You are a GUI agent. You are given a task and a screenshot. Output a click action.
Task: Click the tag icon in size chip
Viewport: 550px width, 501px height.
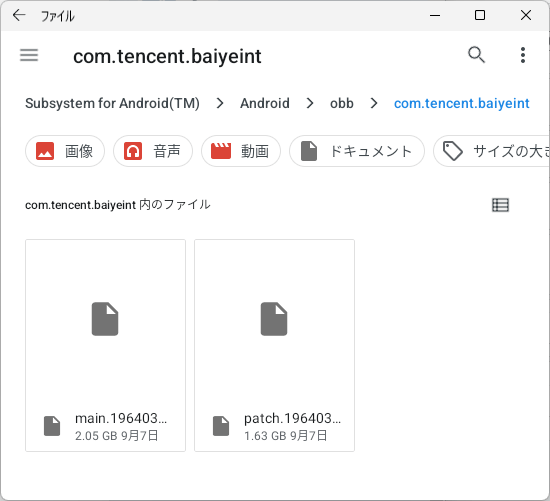(452, 151)
